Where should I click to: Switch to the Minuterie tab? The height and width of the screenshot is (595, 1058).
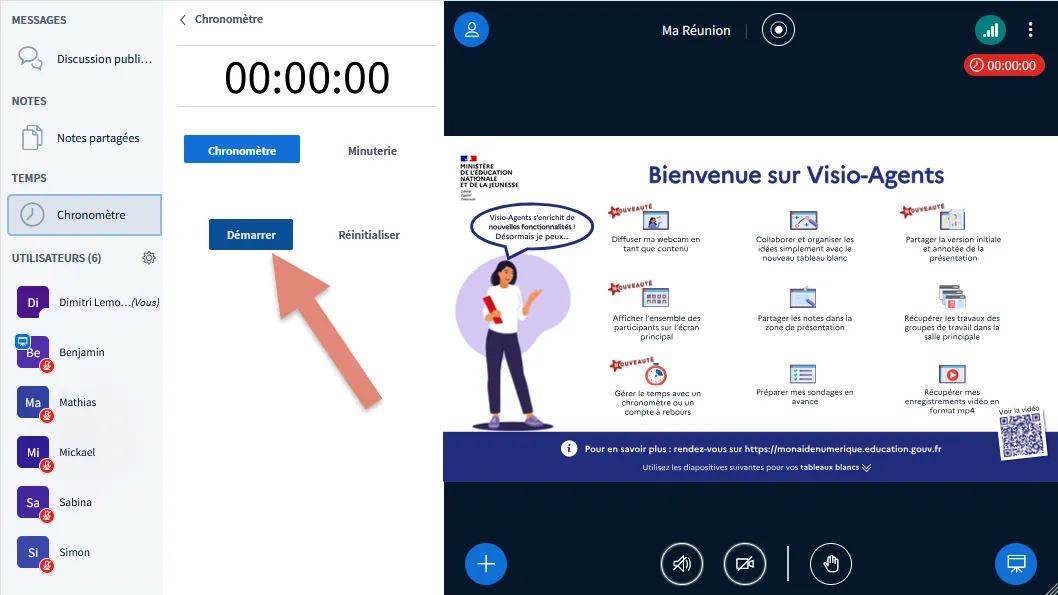point(372,150)
